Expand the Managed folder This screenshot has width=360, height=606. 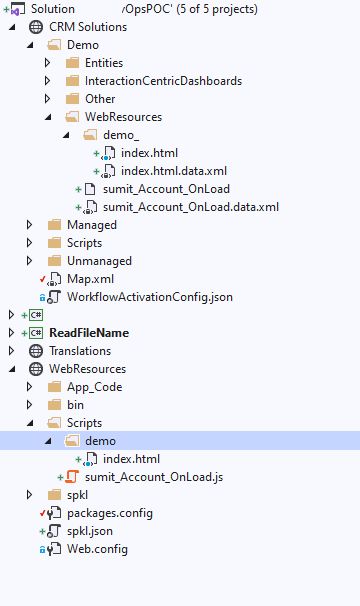click(x=29, y=225)
